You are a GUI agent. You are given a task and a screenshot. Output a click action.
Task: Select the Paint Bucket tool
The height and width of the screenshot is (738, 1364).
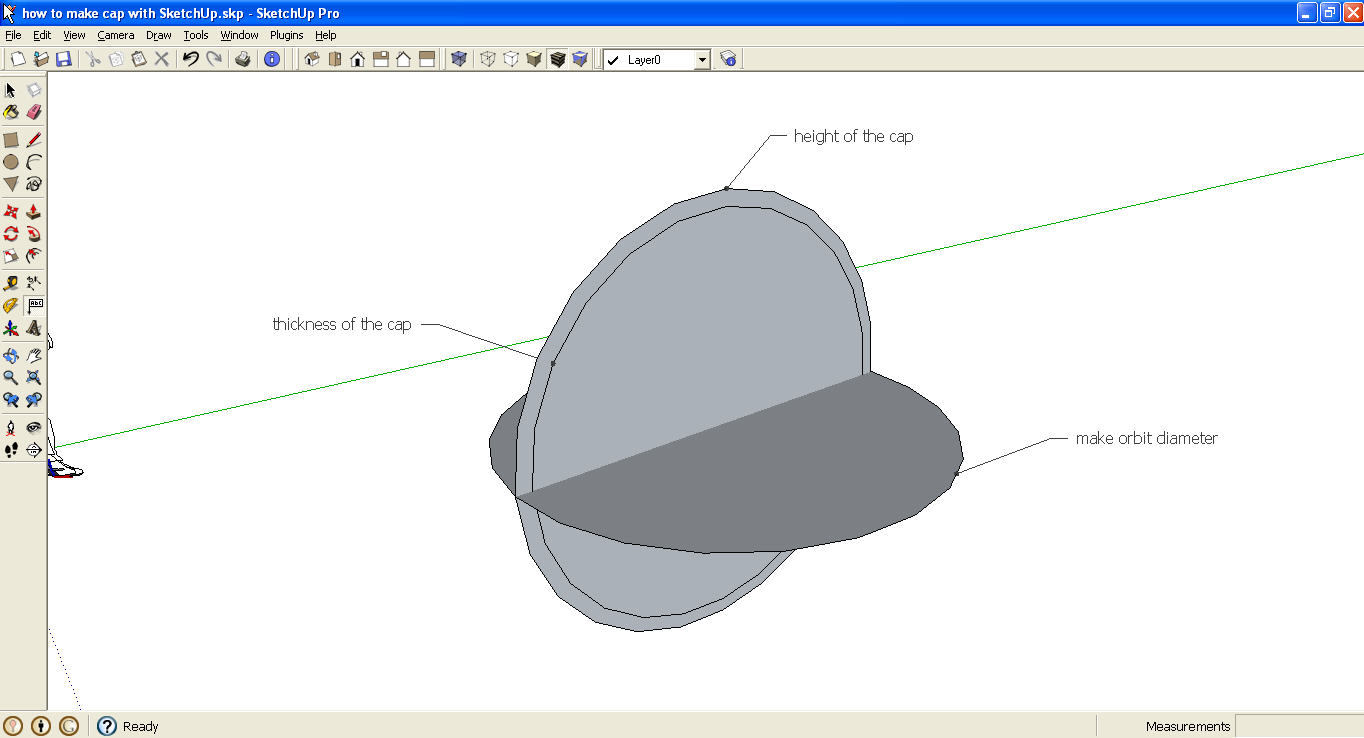tap(11, 111)
